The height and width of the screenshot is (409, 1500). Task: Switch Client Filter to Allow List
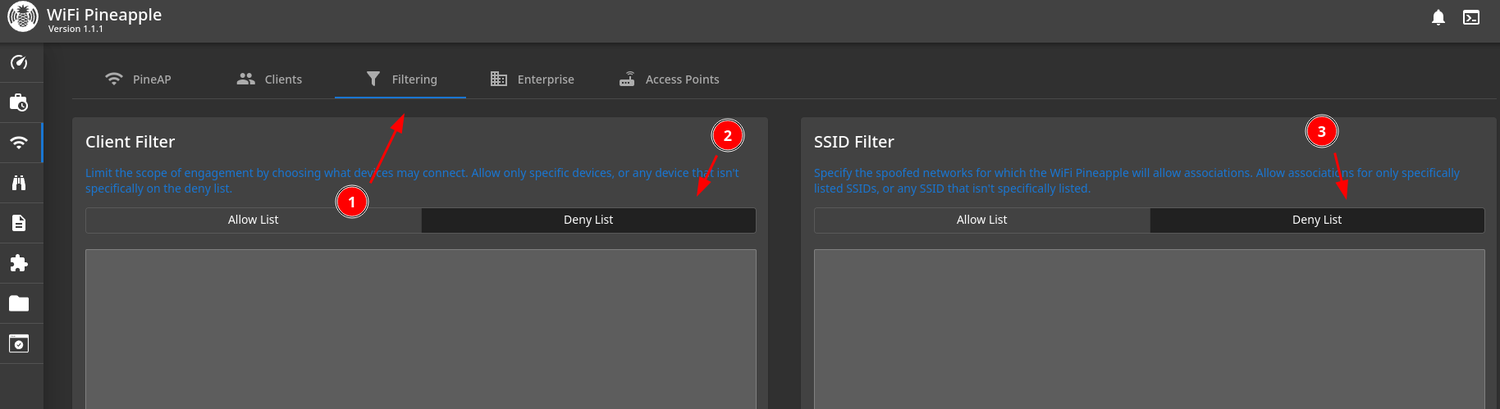click(253, 220)
